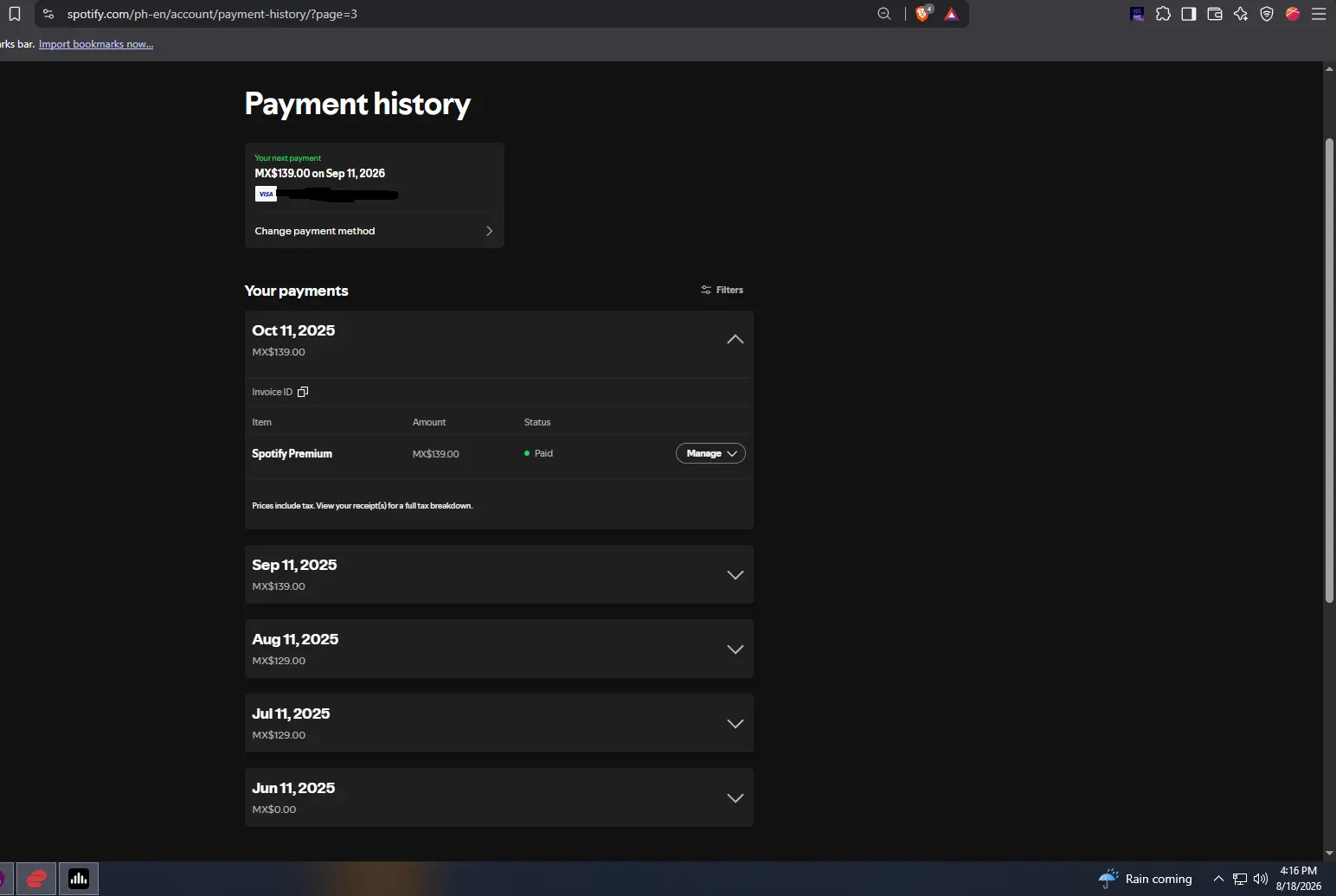Image resolution: width=1336 pixels, height=896 pixels.
Task: Click the Change payment method chevron arrow
Action: tap(489, 231)
